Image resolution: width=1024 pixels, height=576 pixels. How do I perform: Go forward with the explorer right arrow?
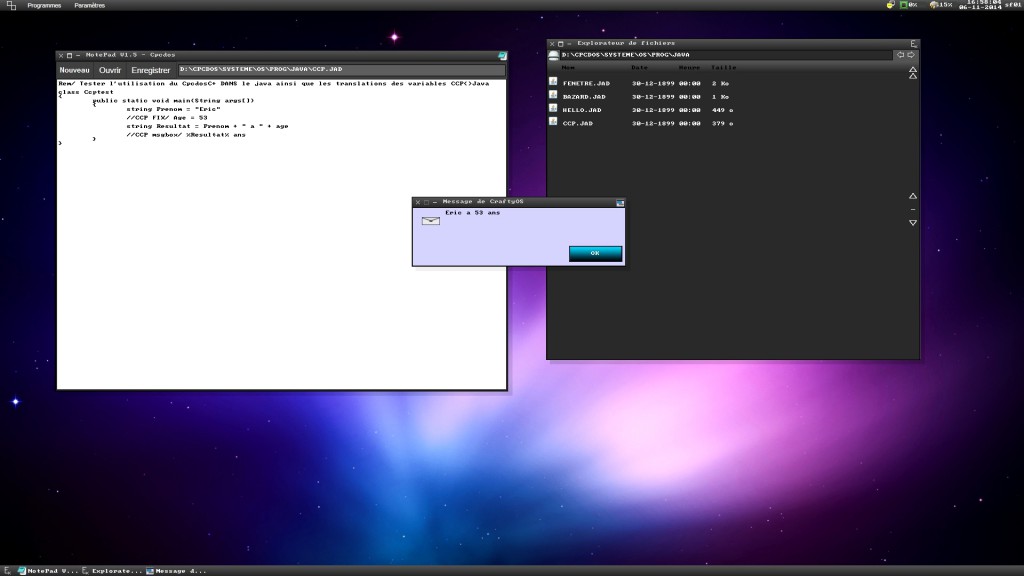[911, 55]
